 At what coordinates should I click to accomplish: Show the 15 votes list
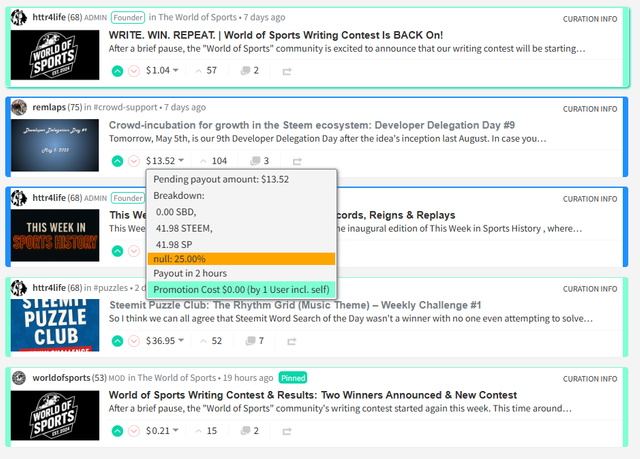click(x=206, y=430)
